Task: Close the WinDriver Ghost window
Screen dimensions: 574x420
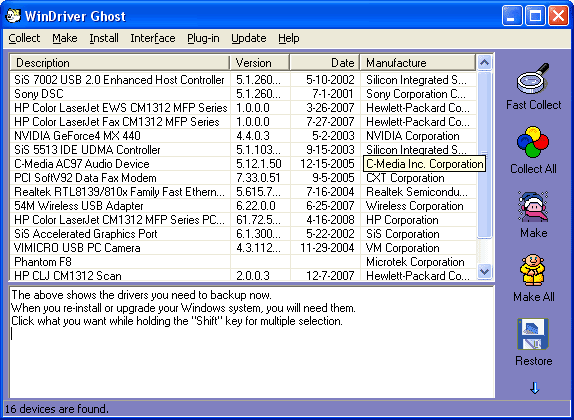Action: click(559, 16)
